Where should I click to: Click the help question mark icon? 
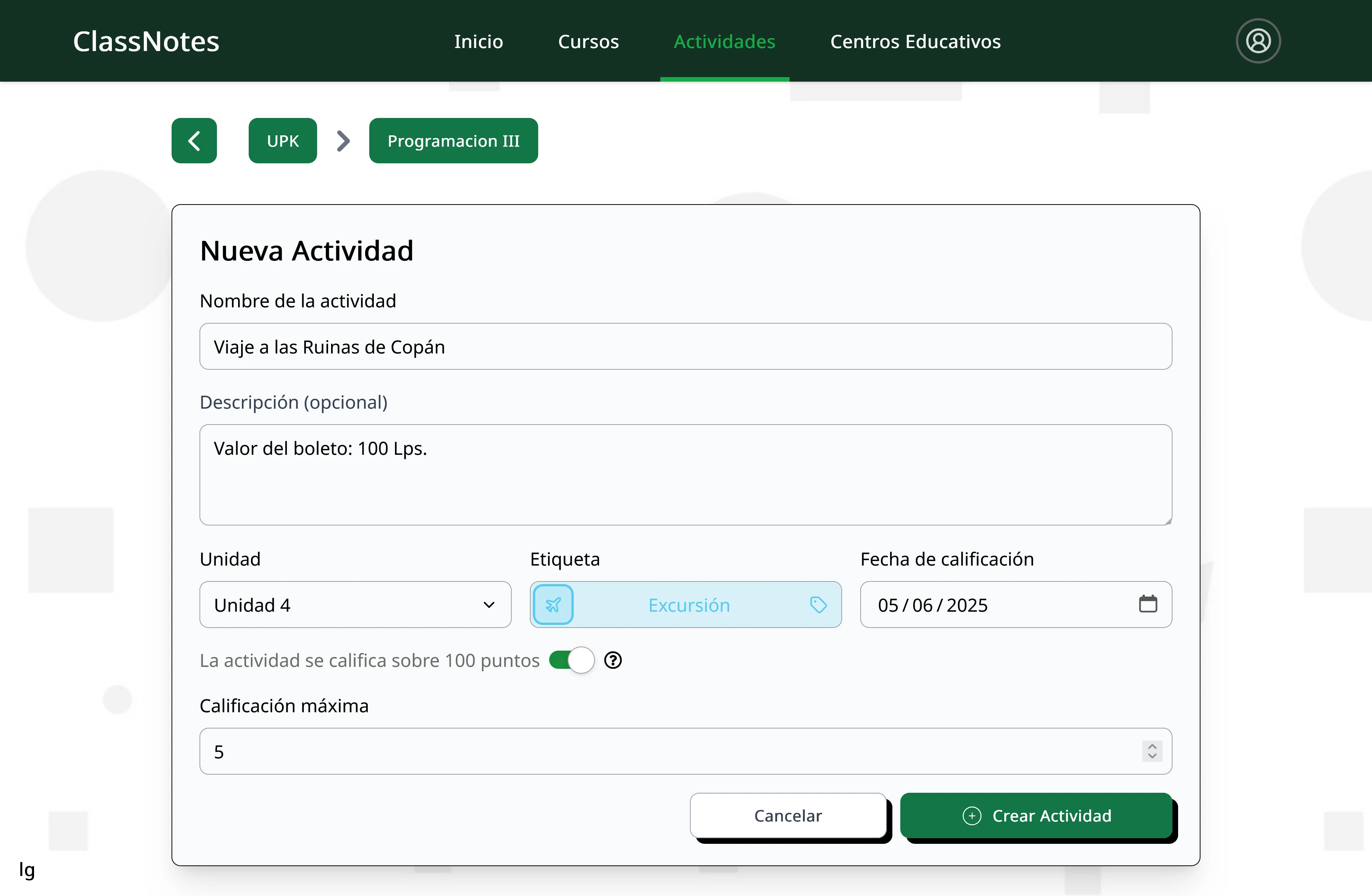point(613,660)
